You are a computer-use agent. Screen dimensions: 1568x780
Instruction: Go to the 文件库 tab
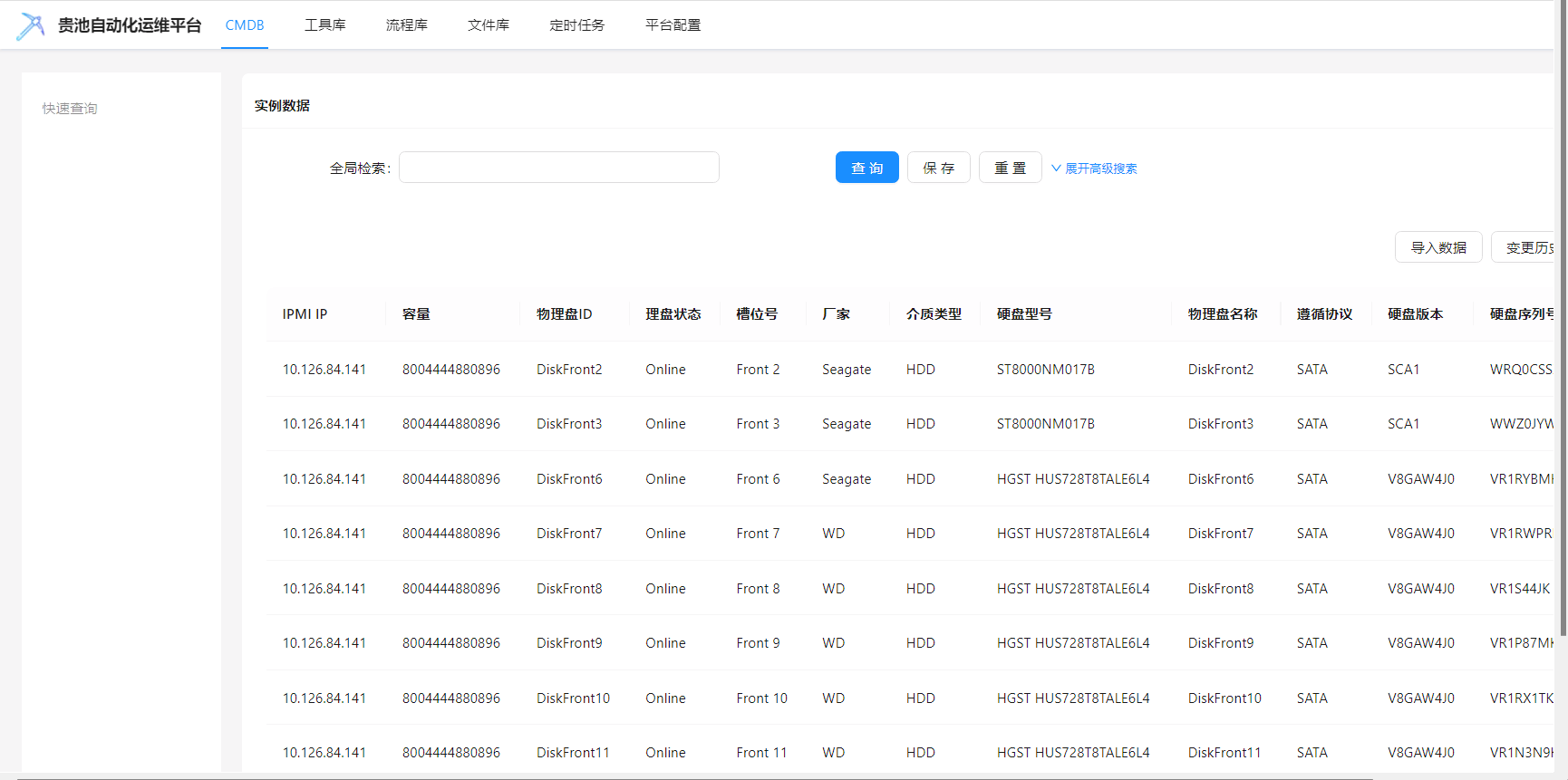pyautogui.click(x=489, y=25)
